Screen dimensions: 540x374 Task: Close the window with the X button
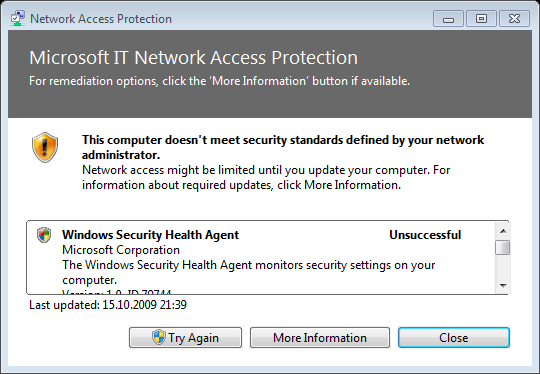click(514, 19)
